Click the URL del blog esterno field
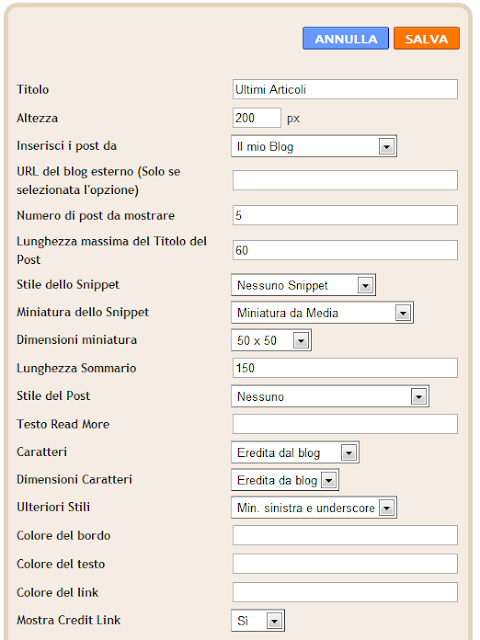The width and height of the screenshot is (480, 640). pyautogui.click(x=345, y=180)
